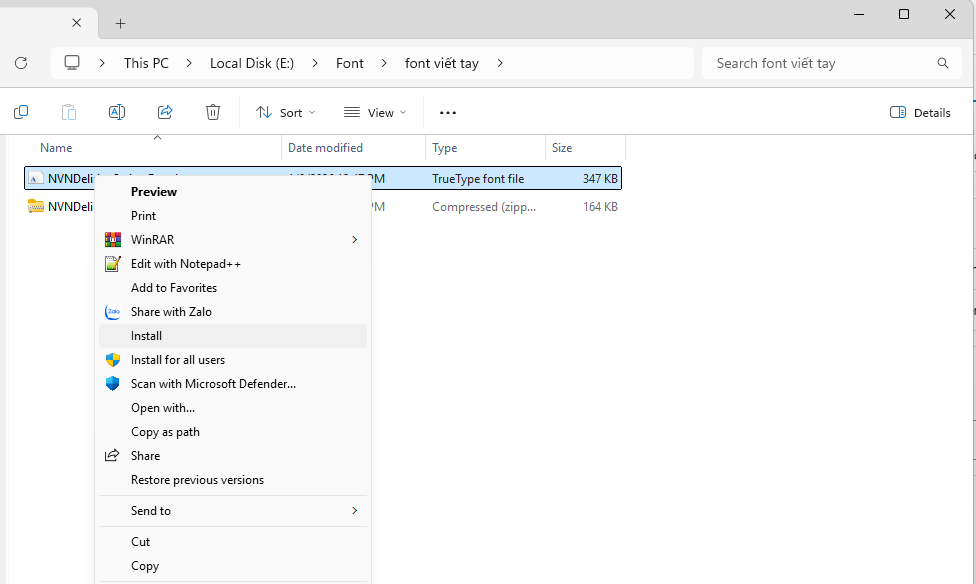Click the Paste icon in the toolbar
The width and height of the screenshot is (976, 584).
pyautogui.click(x=69, y=112)
